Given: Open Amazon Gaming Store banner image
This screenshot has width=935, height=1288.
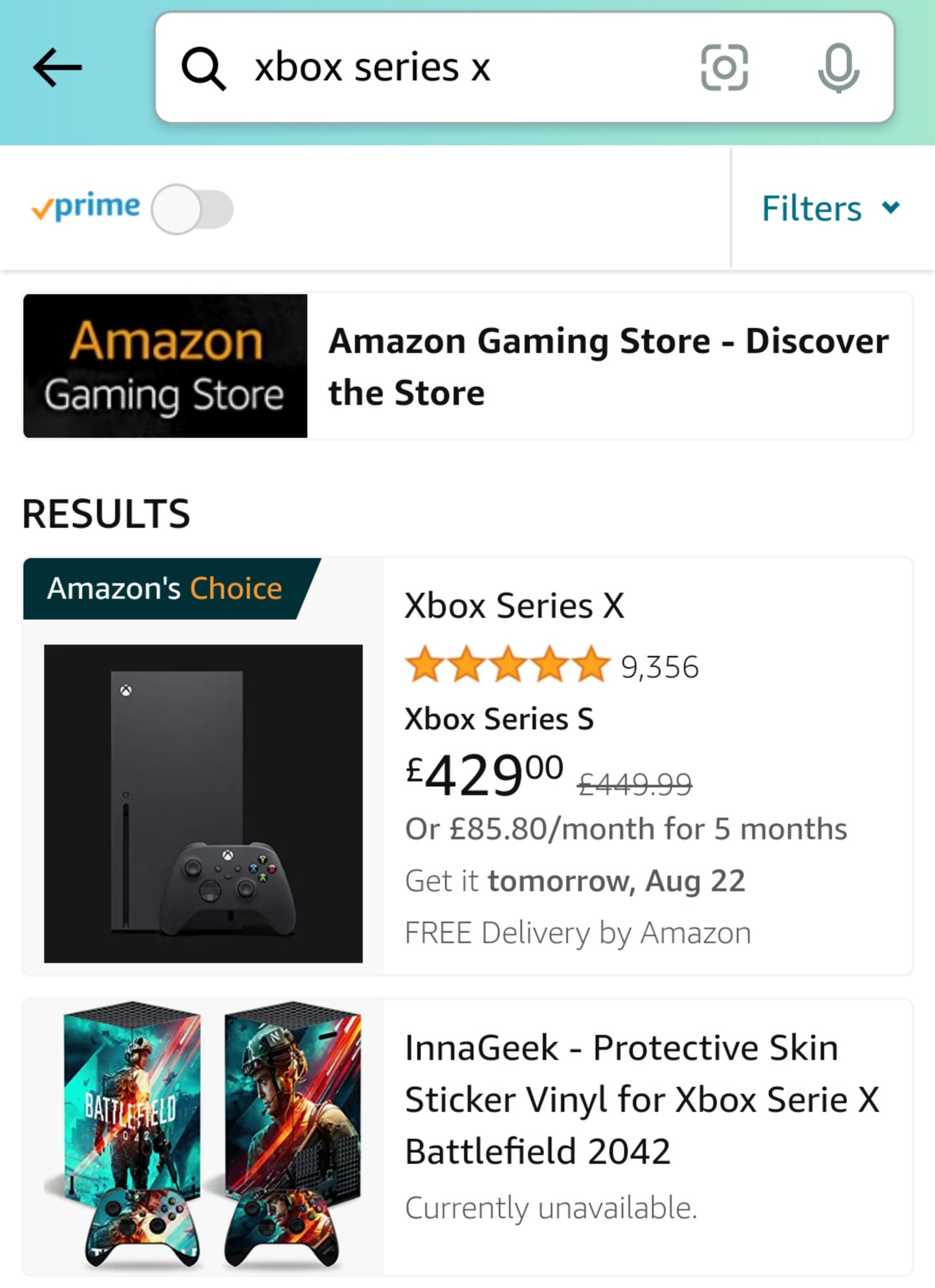Looking at the screenshot, I should [165, 366].
